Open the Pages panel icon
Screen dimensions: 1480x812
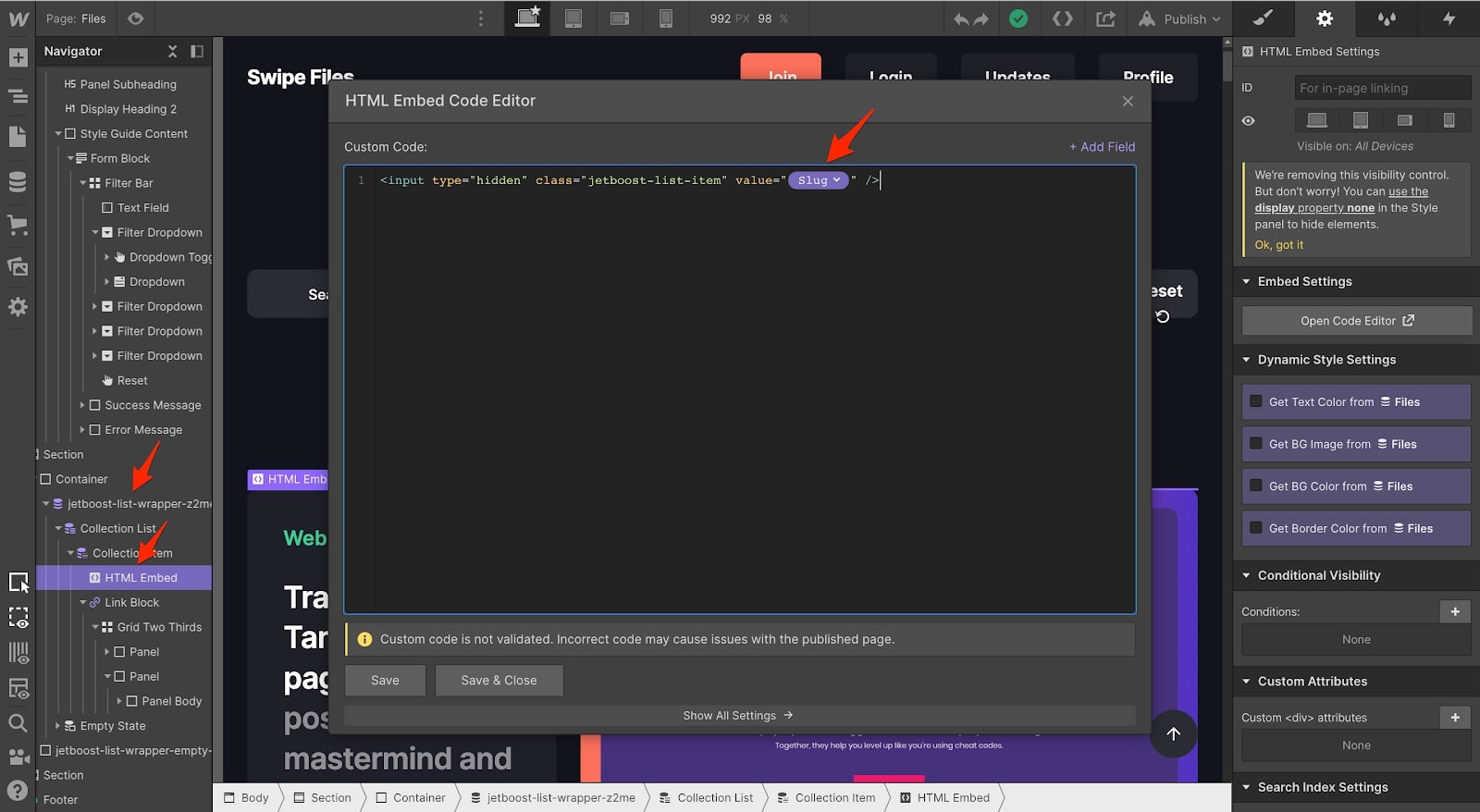(18, 137)
